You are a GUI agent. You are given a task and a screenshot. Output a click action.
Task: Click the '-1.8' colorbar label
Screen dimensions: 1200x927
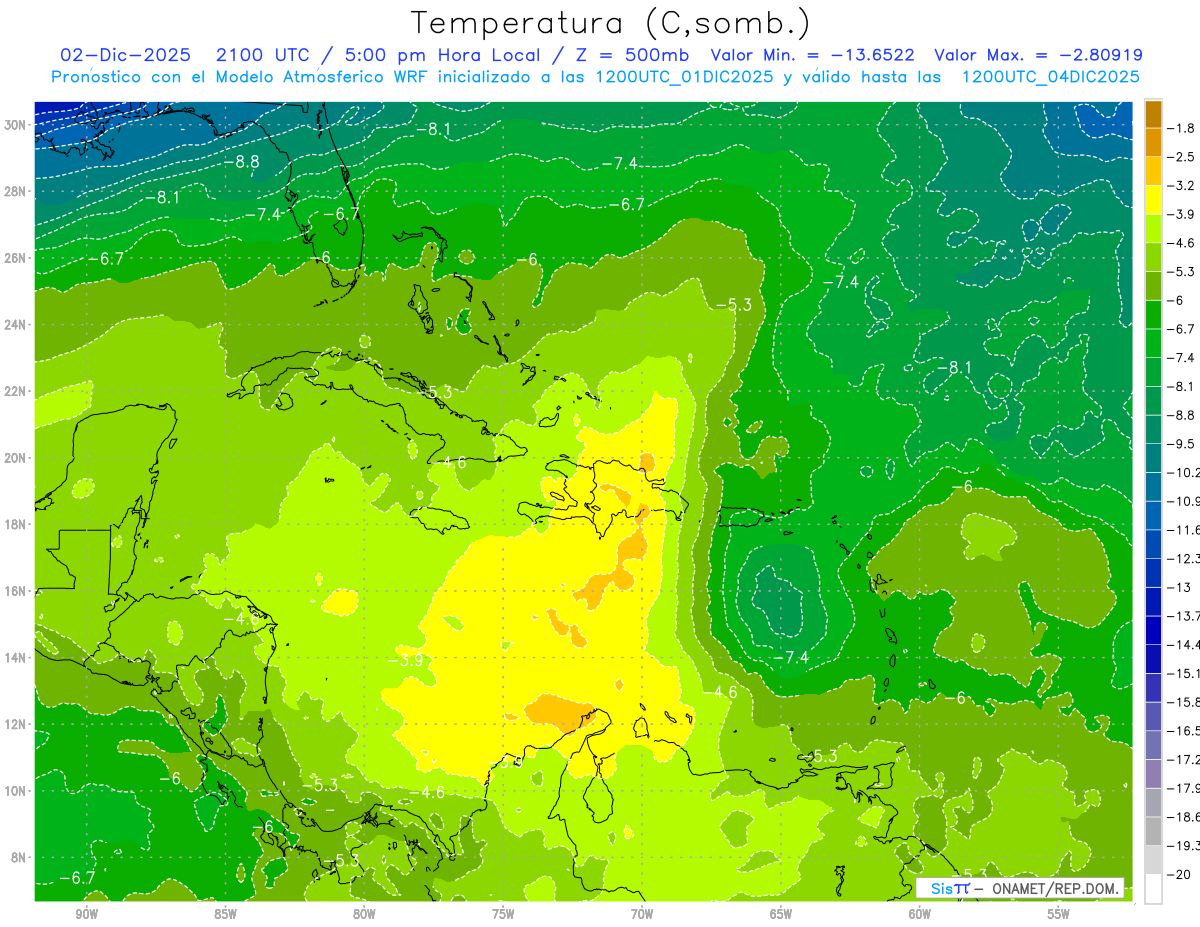[1182, 128]
